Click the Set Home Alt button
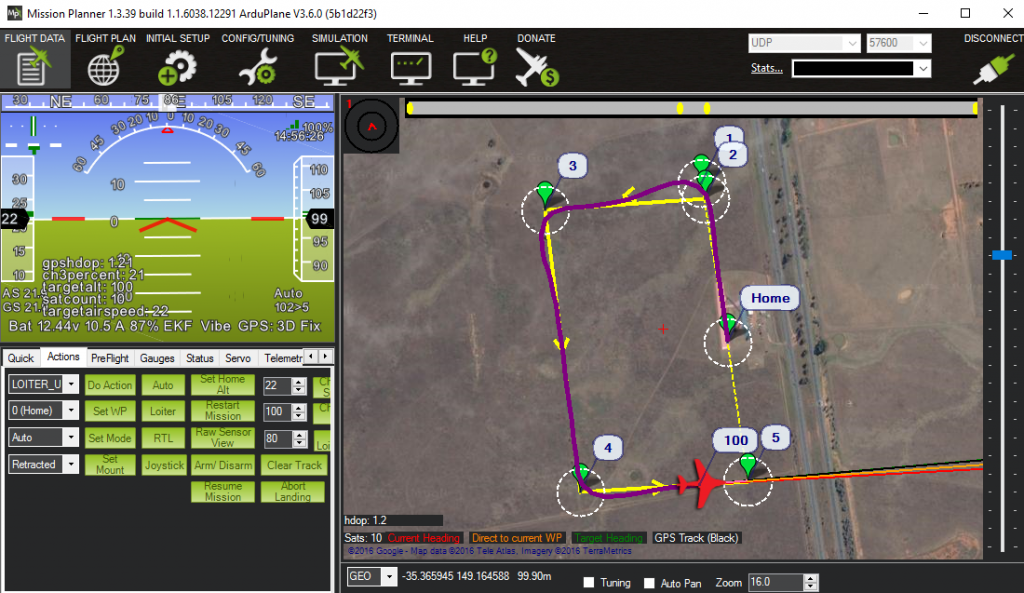The image size is (1024, 593). [x=223, y=385]
